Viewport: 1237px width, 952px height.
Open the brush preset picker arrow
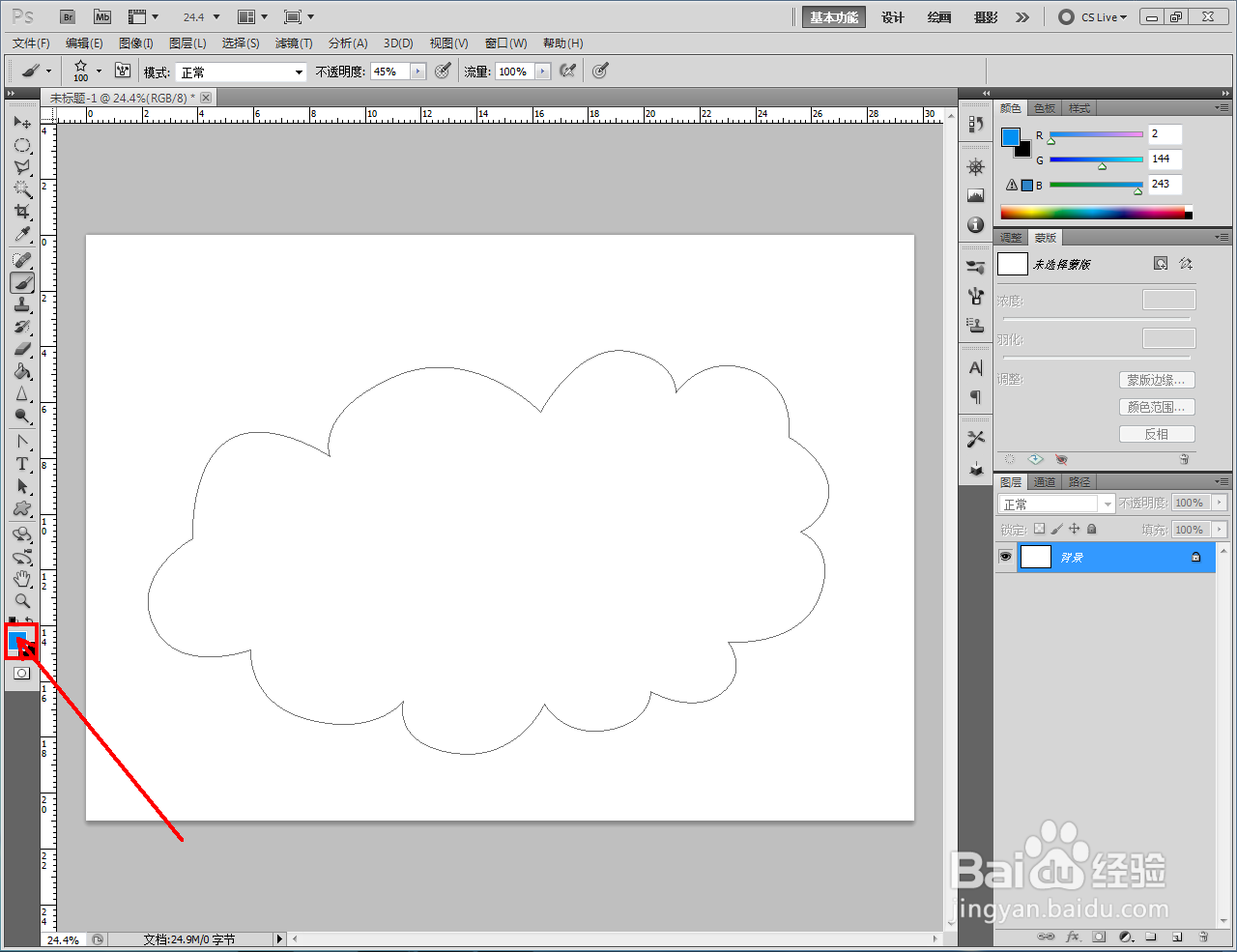(x=99, y=71)
